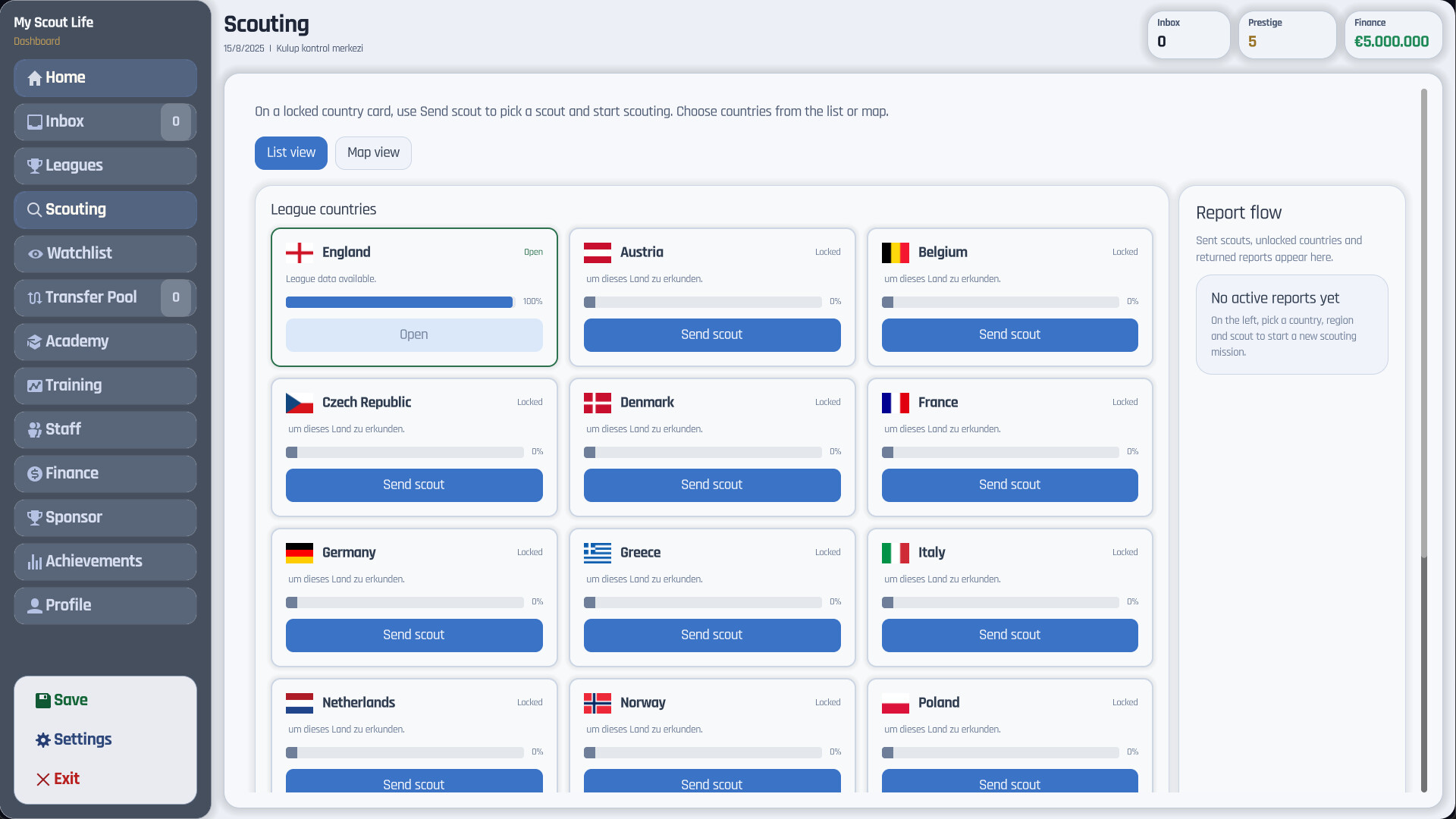Open Transfer Pool from the sidebar
The image size is (1456, 819).
(91, 298)
